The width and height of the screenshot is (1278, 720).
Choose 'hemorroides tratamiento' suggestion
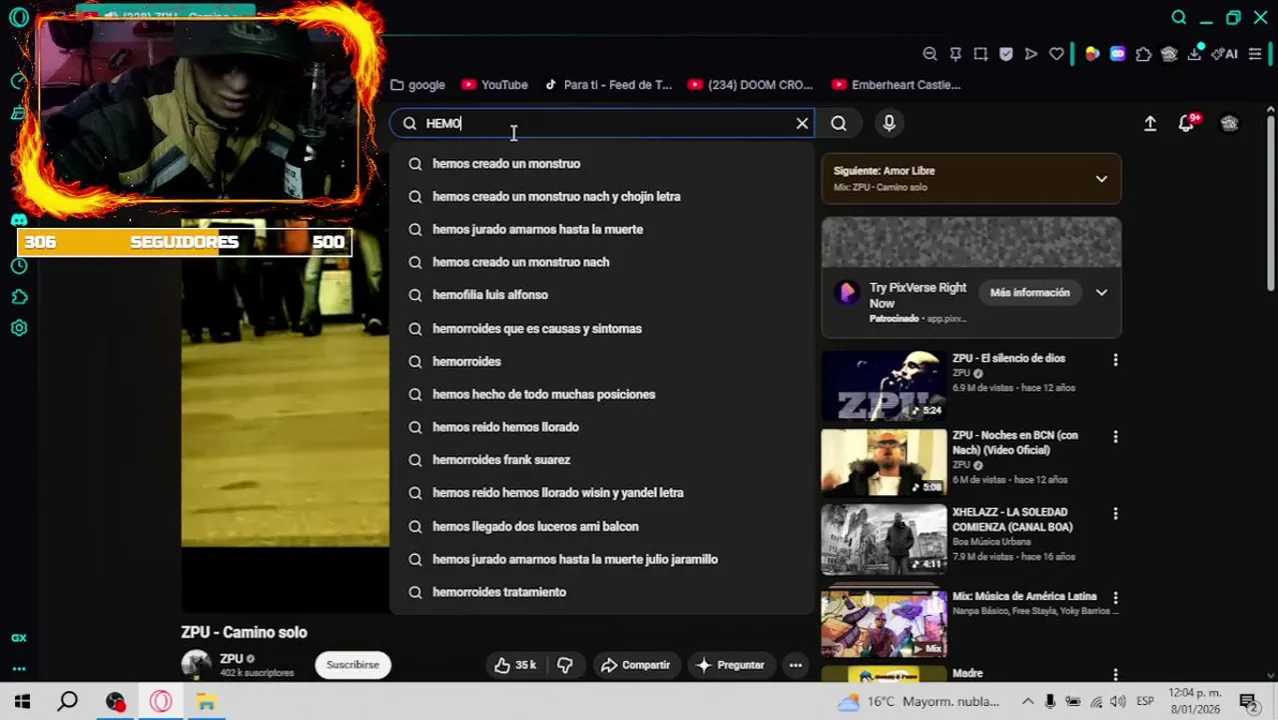tap(602, 592)
